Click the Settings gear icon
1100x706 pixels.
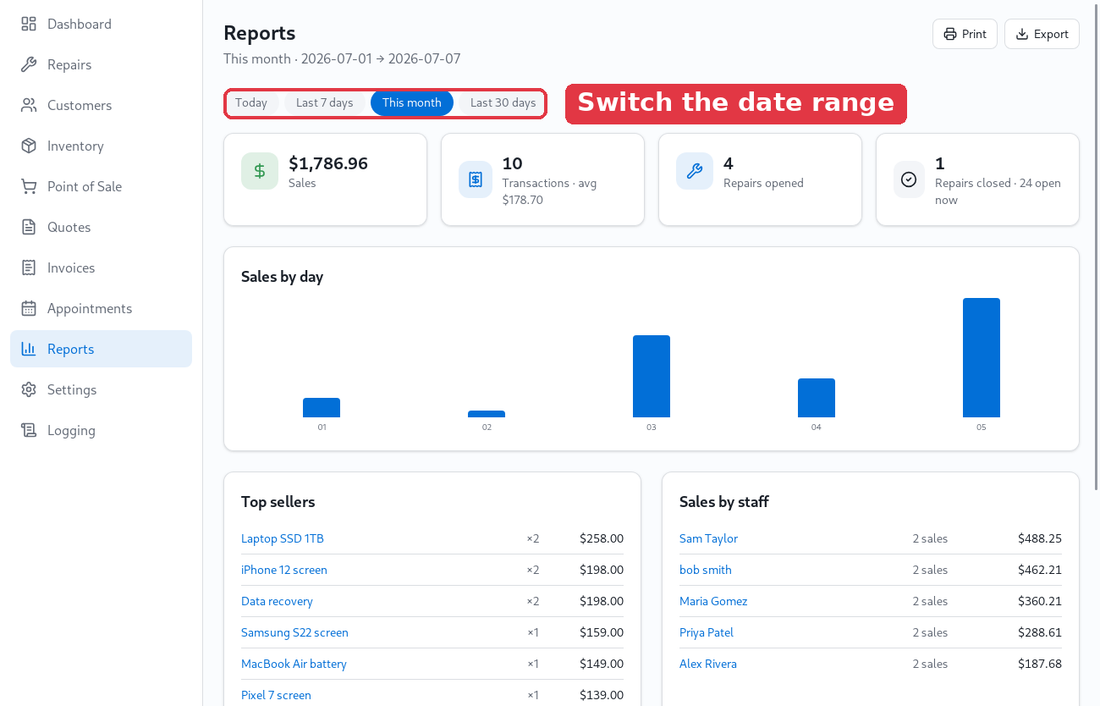click(x=29, y=389)
